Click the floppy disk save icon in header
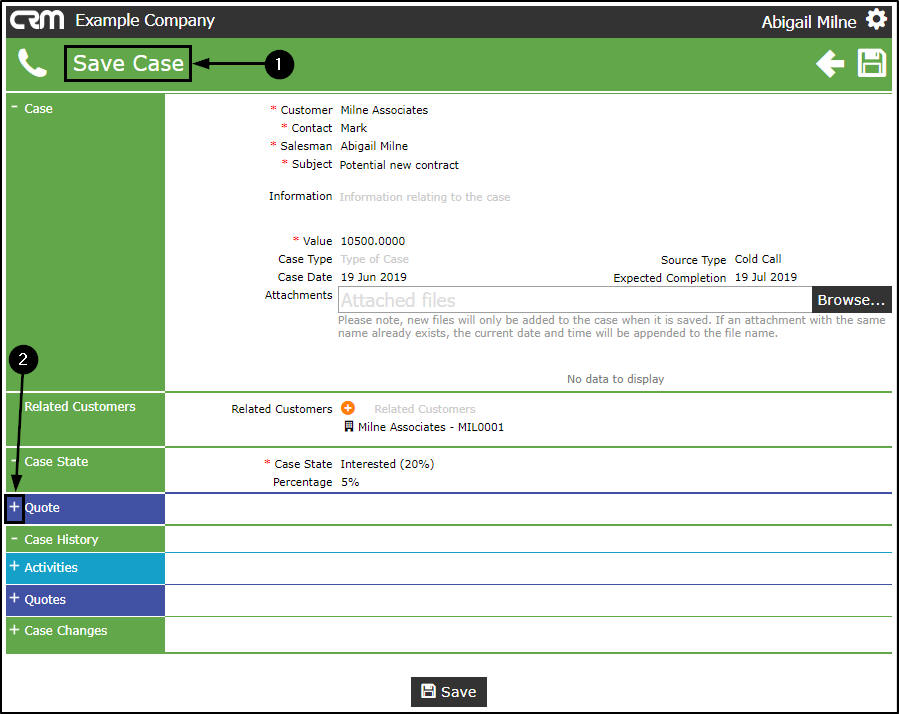This screenshot has width=899, height=714. pos(872,64)
